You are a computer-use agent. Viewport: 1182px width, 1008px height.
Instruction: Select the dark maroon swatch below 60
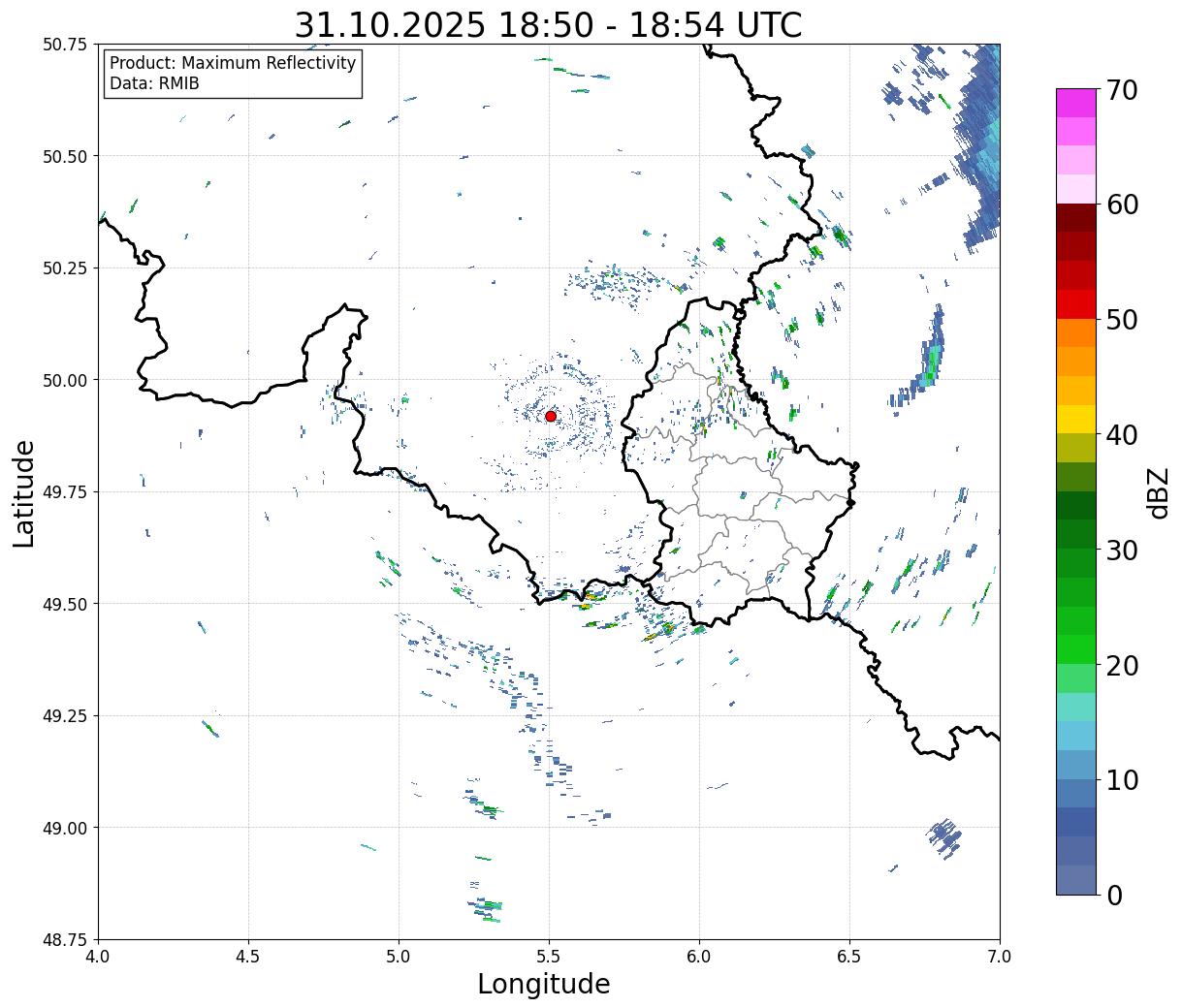[x=1075, y=217]
